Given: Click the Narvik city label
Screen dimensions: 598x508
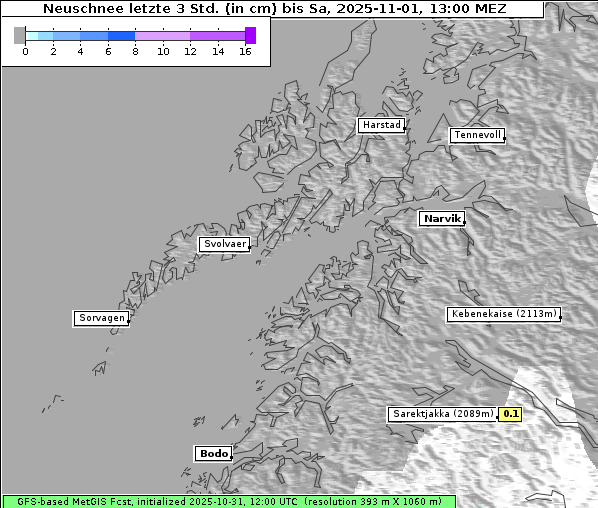Looking at the screenshot, I should click(442, 219).
